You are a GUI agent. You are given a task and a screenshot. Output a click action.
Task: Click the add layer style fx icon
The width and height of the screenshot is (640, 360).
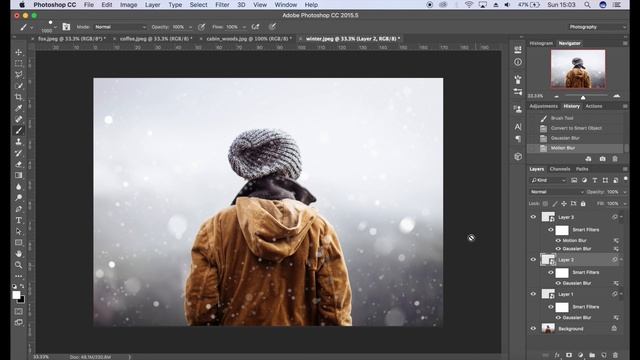(557, 355)
